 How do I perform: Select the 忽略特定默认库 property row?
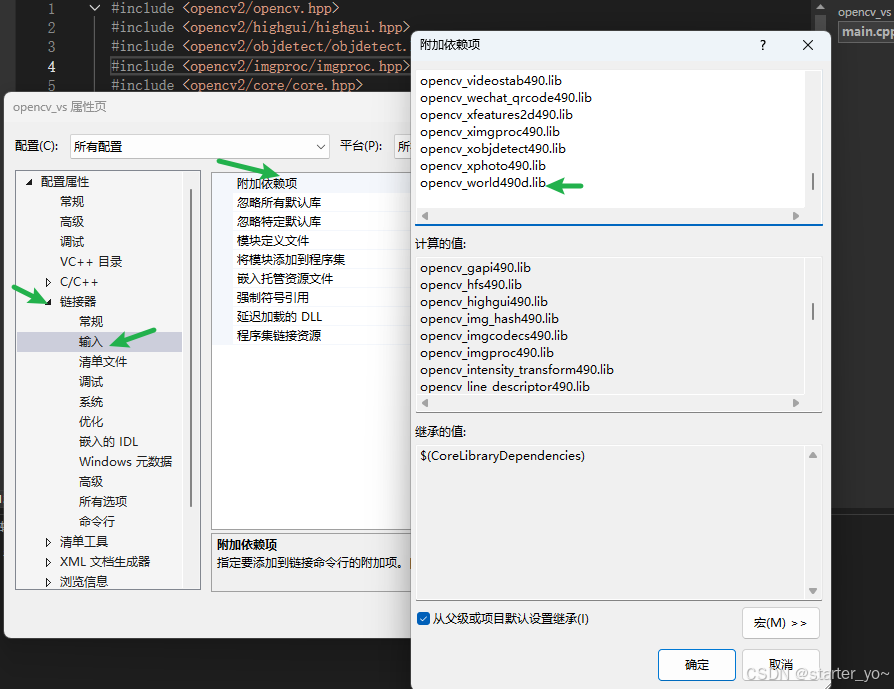(x=311, y=221)
